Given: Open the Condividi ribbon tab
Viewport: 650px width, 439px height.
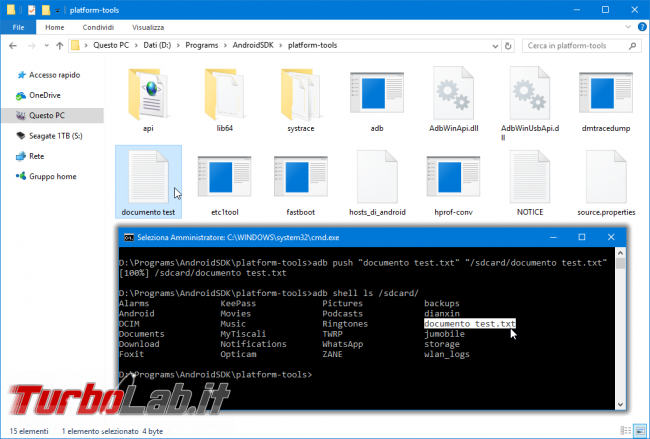Looking at the screenshot, I should pyautogui.click(x=98, y=27).
